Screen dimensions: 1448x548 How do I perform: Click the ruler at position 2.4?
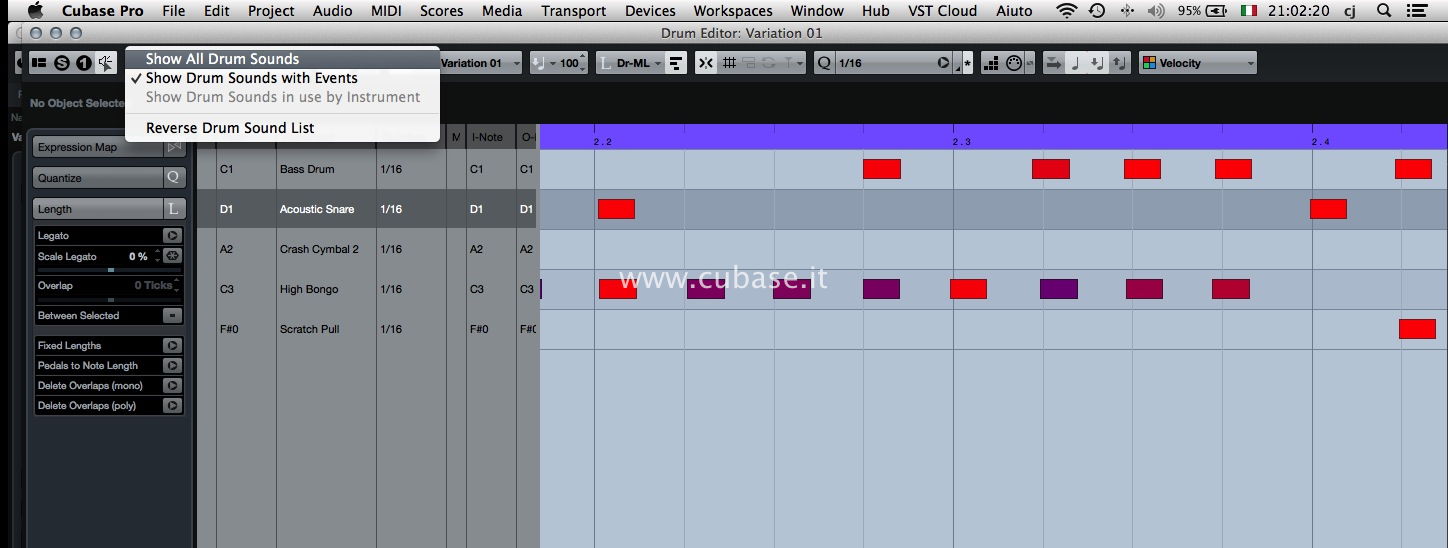coord(1320,142)
